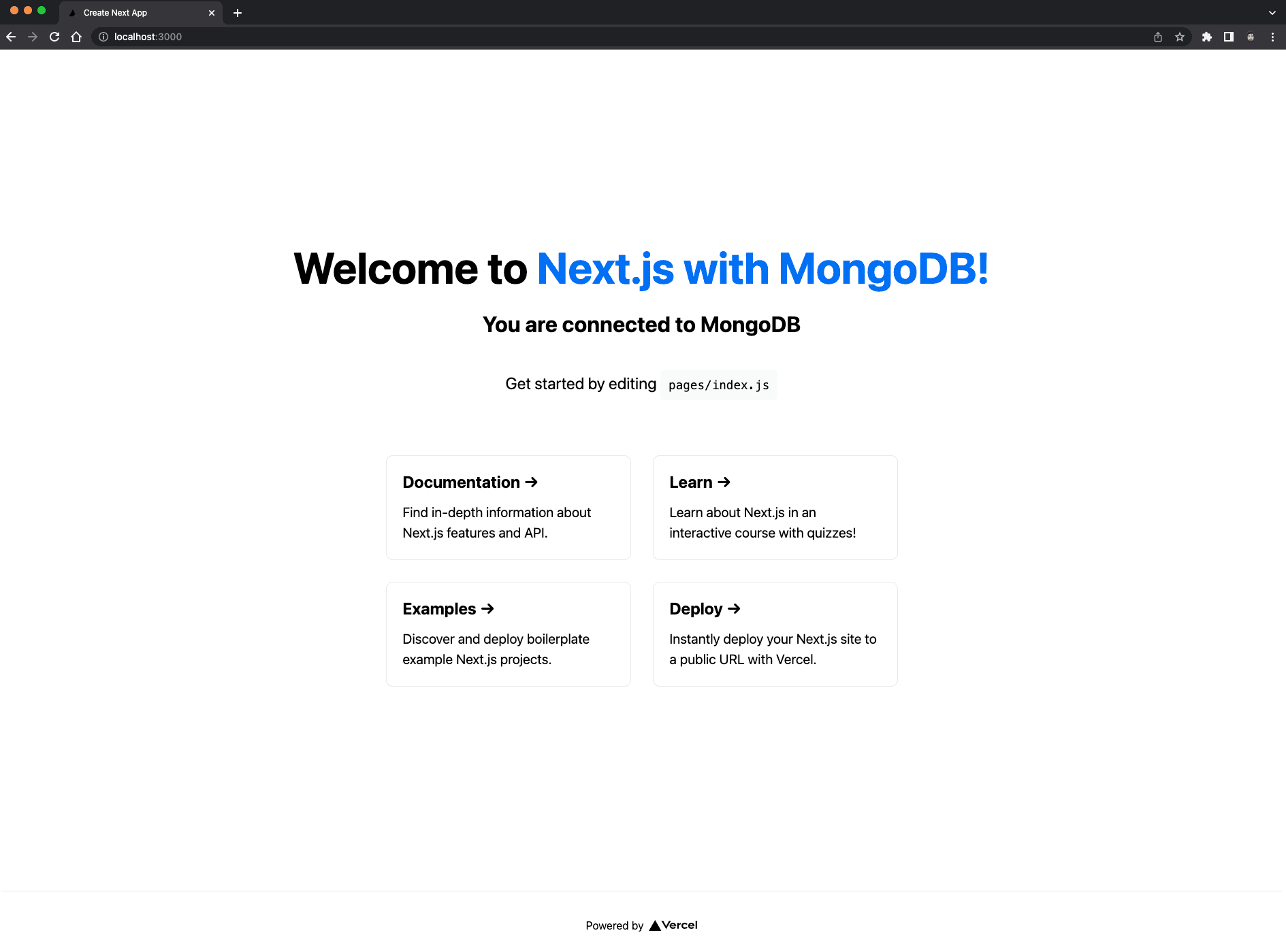Open a new browser tab
Screen dimensions: 1286x952
pos(237,12)
